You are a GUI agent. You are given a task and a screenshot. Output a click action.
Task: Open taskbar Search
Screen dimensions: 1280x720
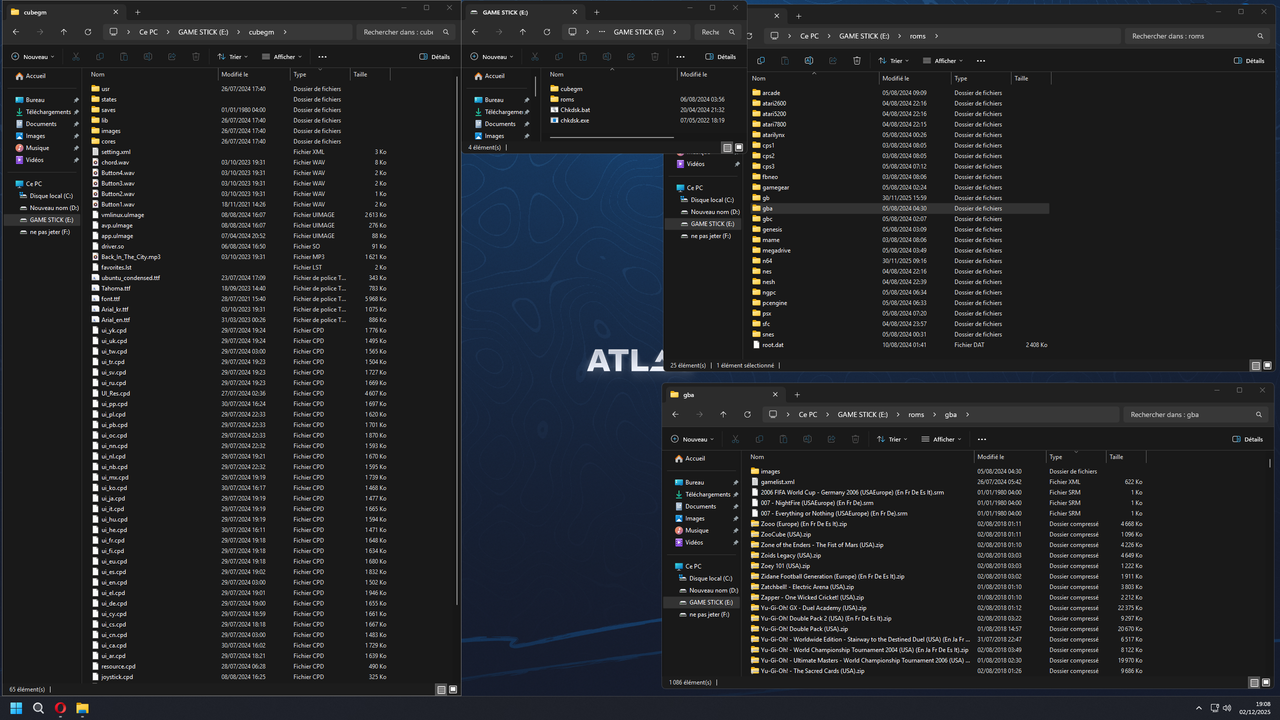point(38,708)
